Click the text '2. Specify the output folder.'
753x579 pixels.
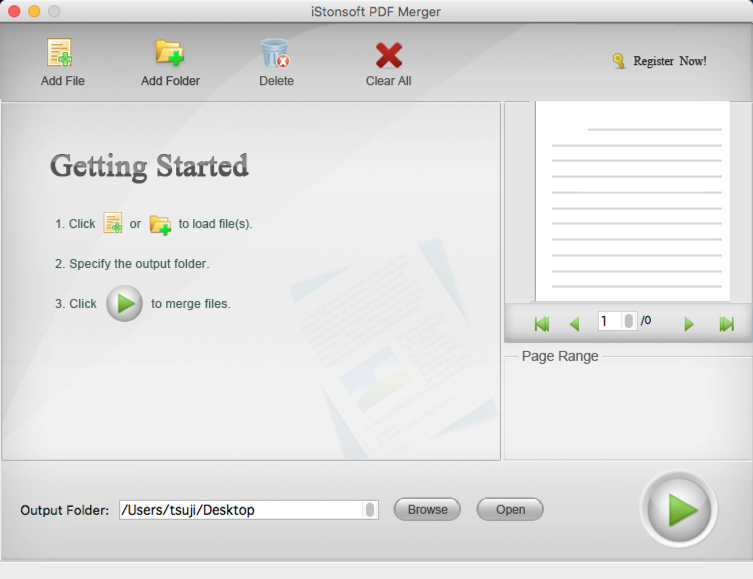(132, 264)
